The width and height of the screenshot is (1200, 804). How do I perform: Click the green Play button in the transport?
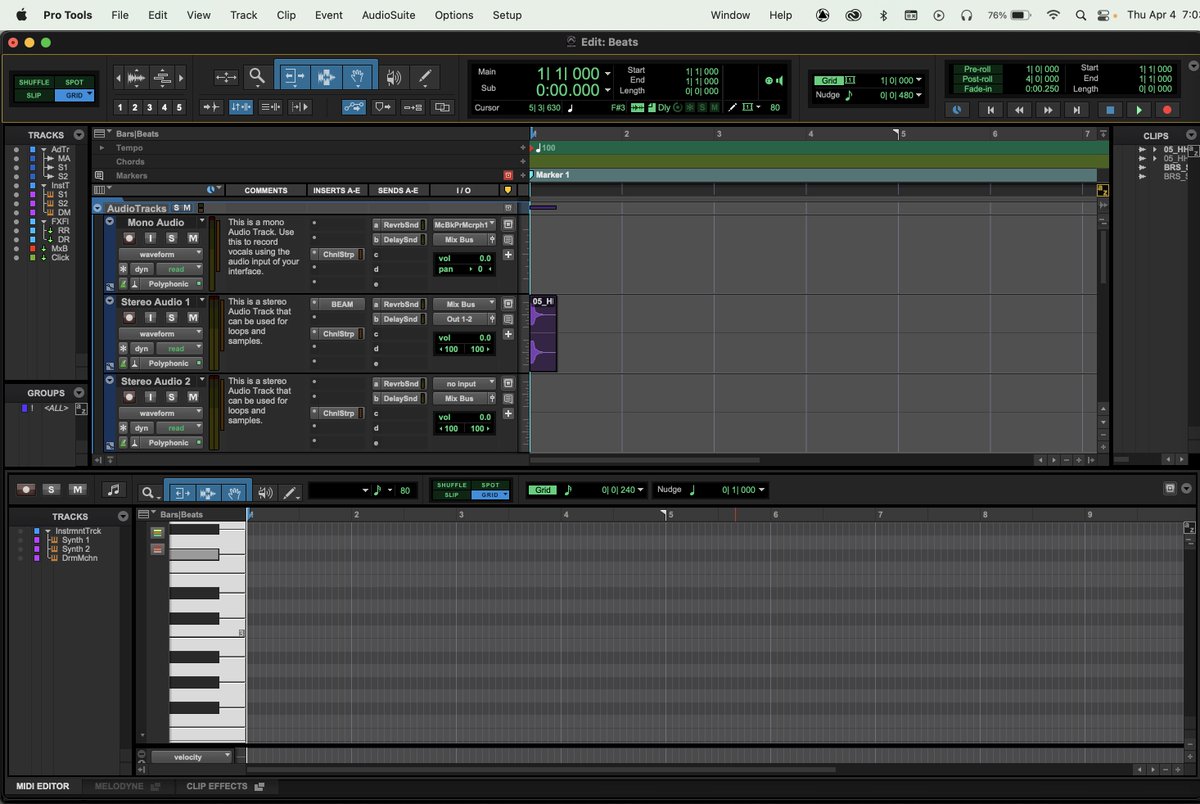1138,110
